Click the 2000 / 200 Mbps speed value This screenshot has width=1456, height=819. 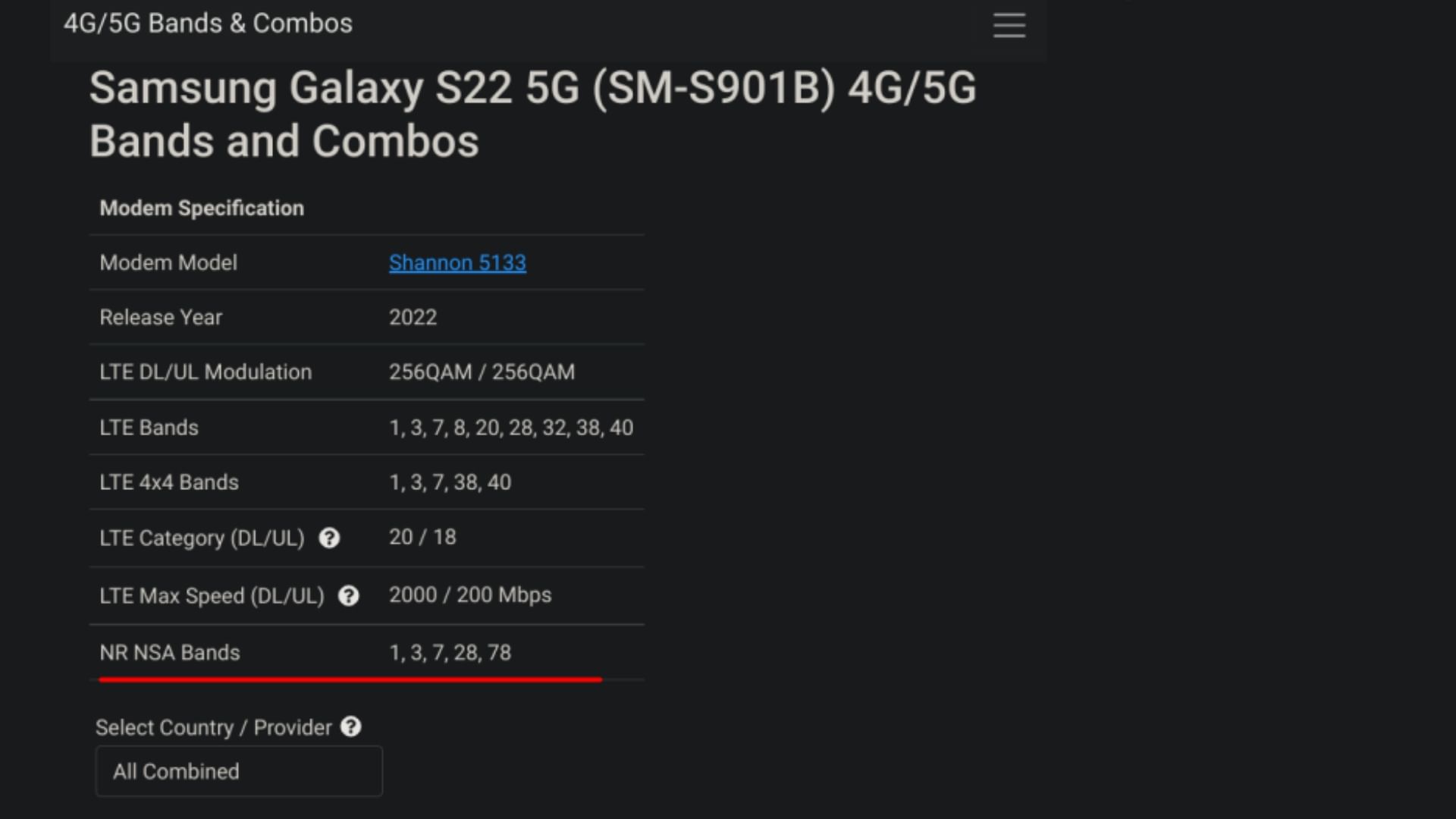(x=470, y=595)
